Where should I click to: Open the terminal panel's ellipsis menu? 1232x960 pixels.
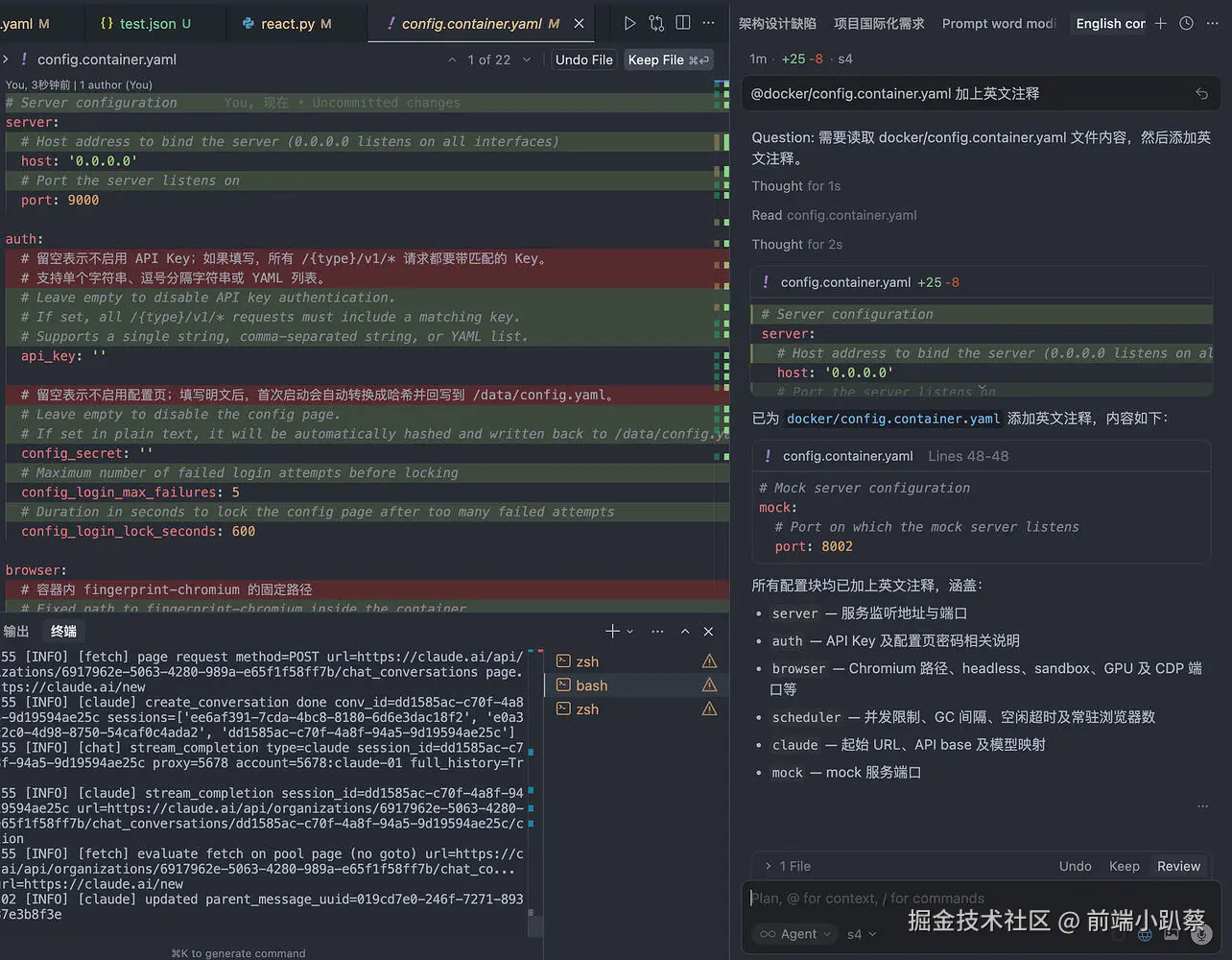[657, 631]
